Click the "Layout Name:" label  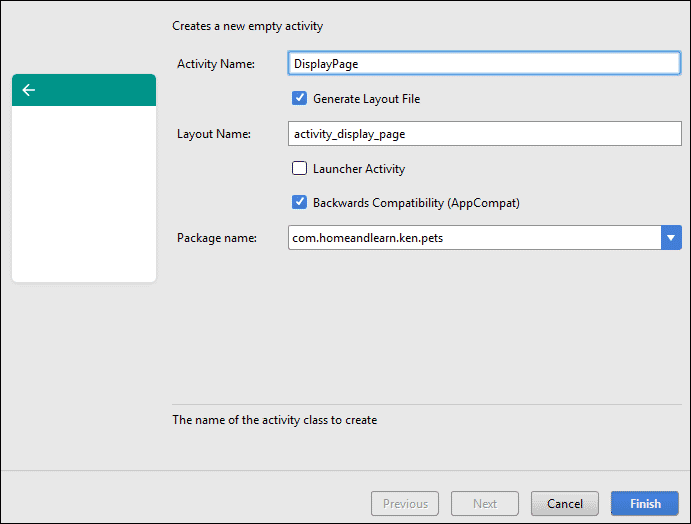pyautogui.click(x=213, y=134)
